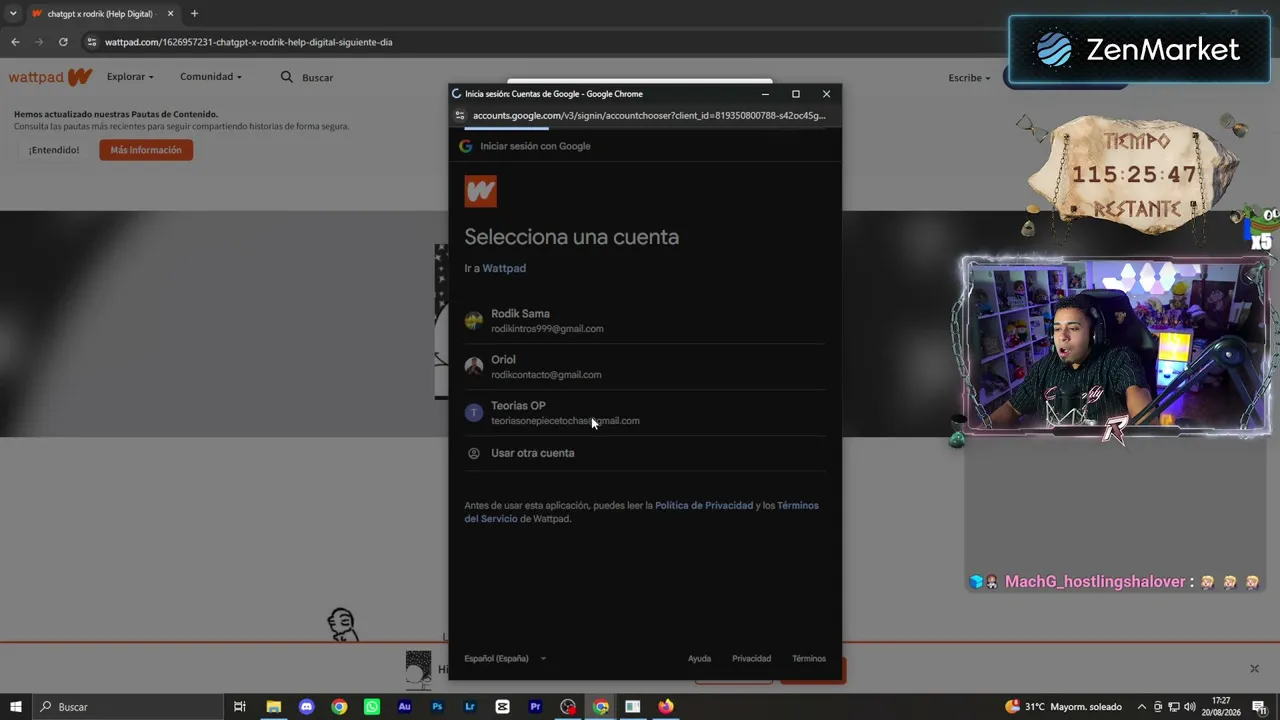1280x720 pixels.
Task: Click the weather widget showing 31°C
Action: click(1063, 707)
